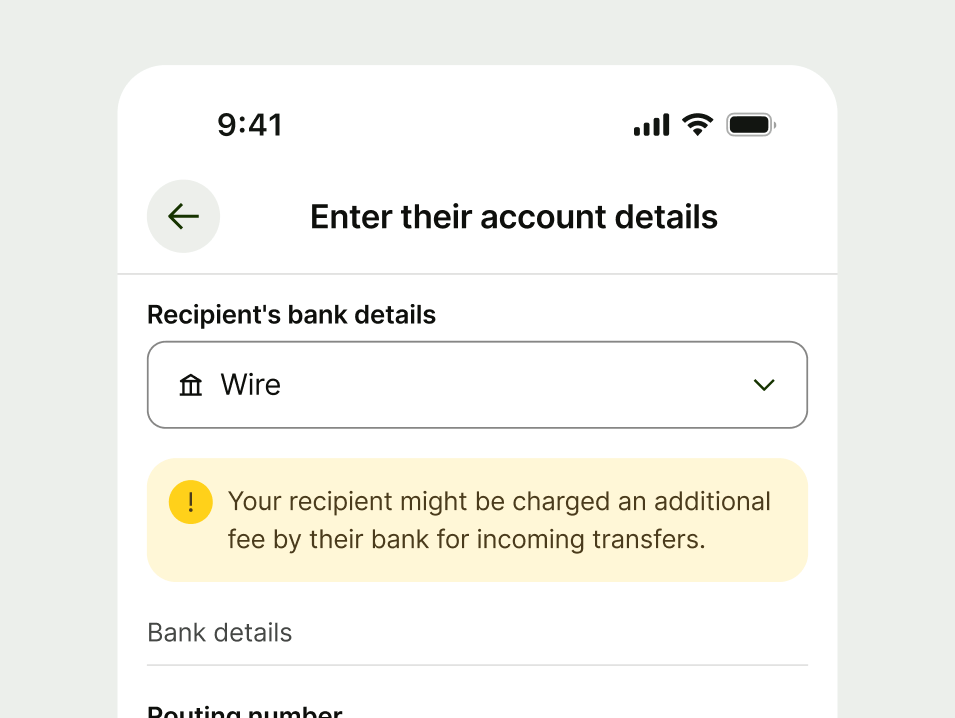Click the battery indicator icon
The width and height of the screenshot is (955, 718).
point(749,124)
